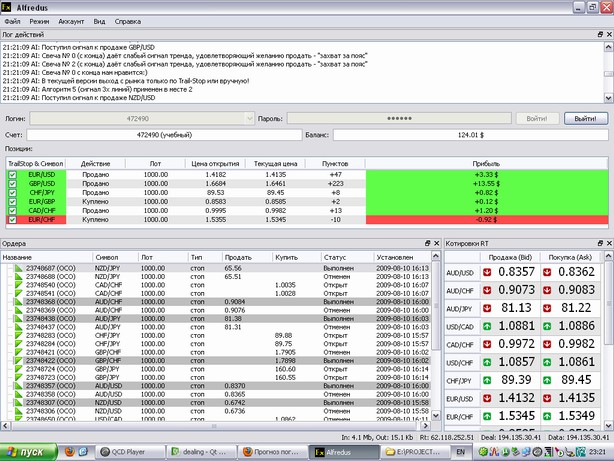The width and height of the screenshot is (614, 461).
Task: Click EUR/CHF quote Bid up-arrow icon
Action: tap(487, 416)
